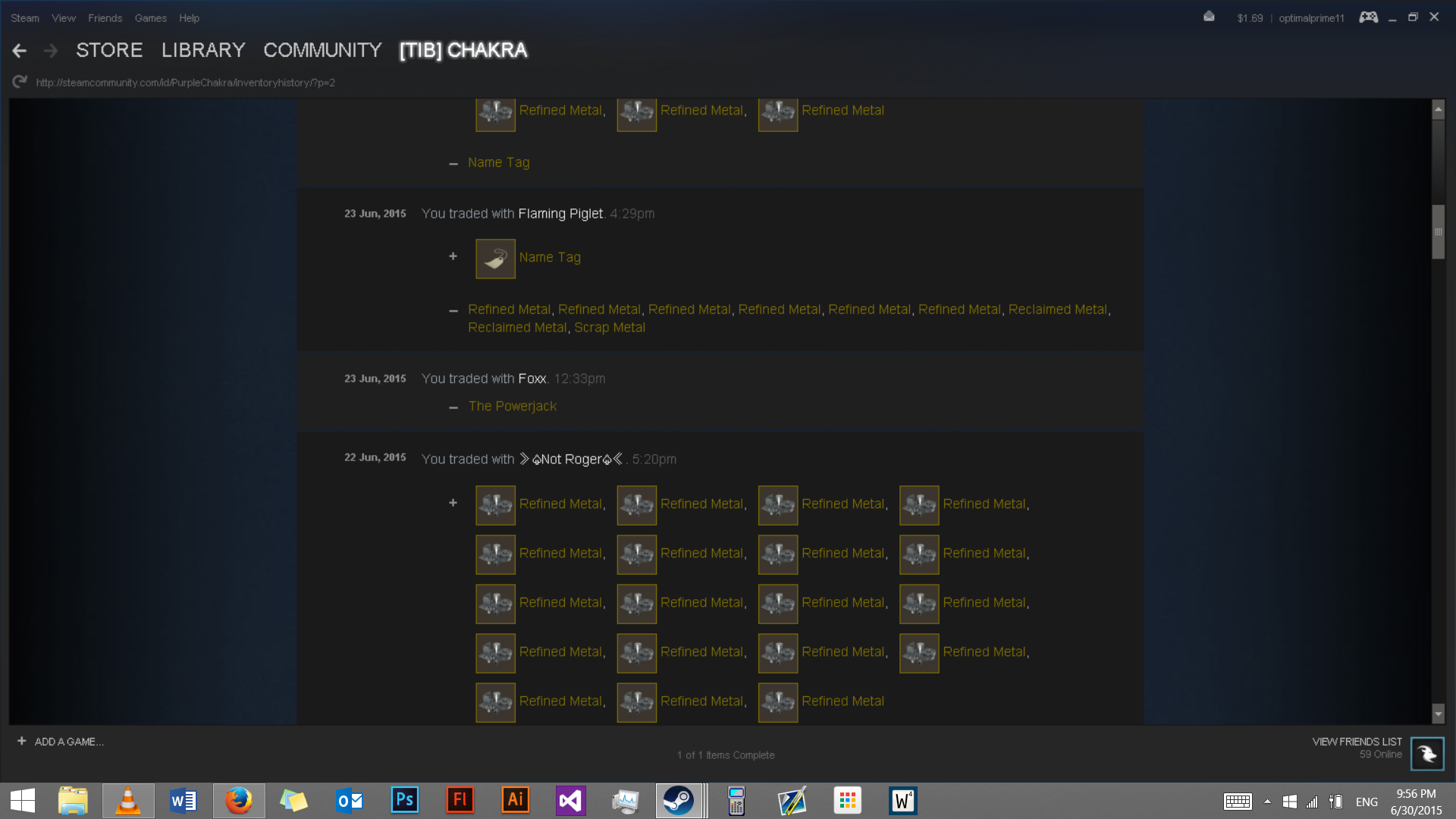Open Photoshop from the taskbar
Image resolution: width=1456 pixels, height=819 pixels.
tap(404, 801)
